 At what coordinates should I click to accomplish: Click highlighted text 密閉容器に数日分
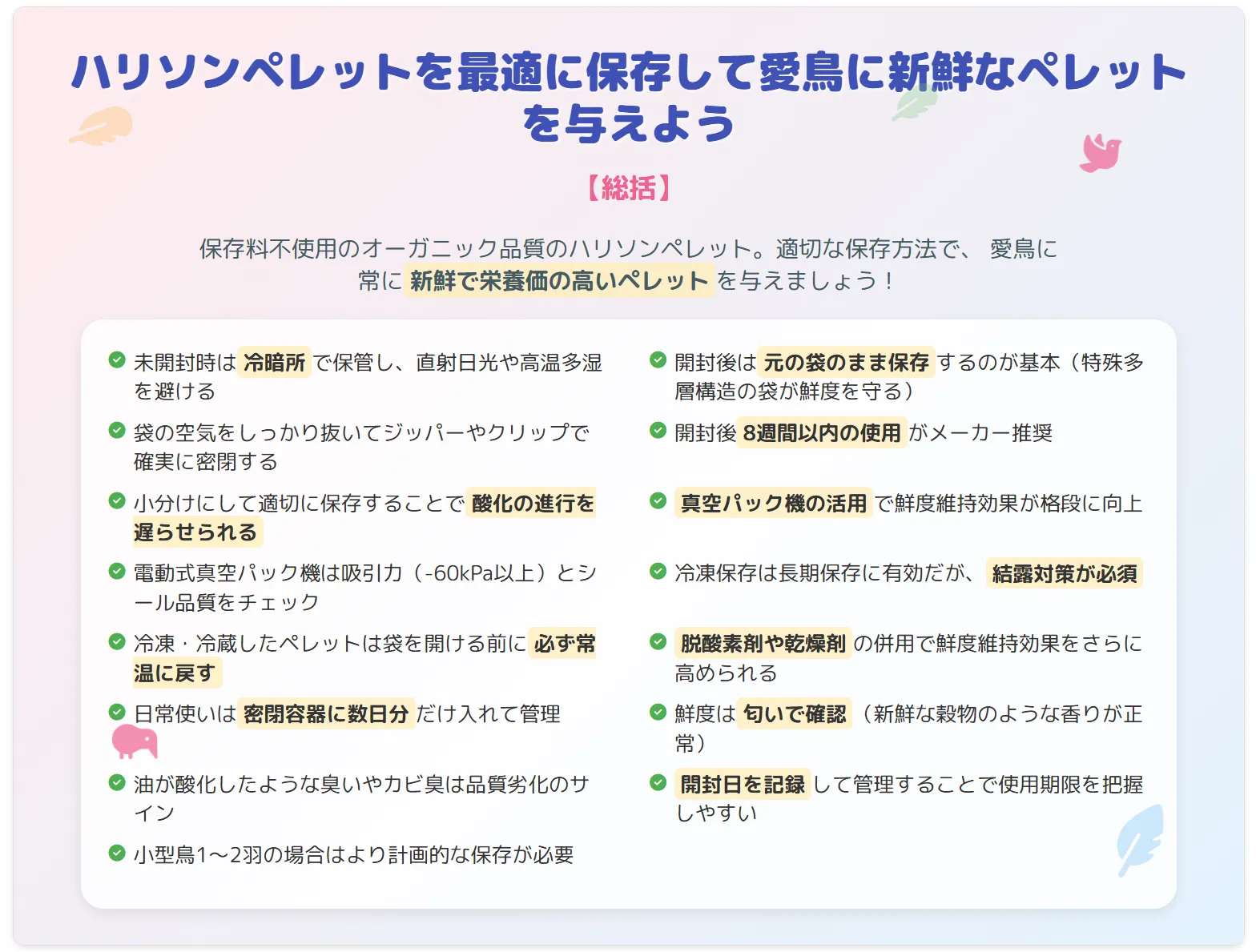pyautogui.click(x=326, y=714)
